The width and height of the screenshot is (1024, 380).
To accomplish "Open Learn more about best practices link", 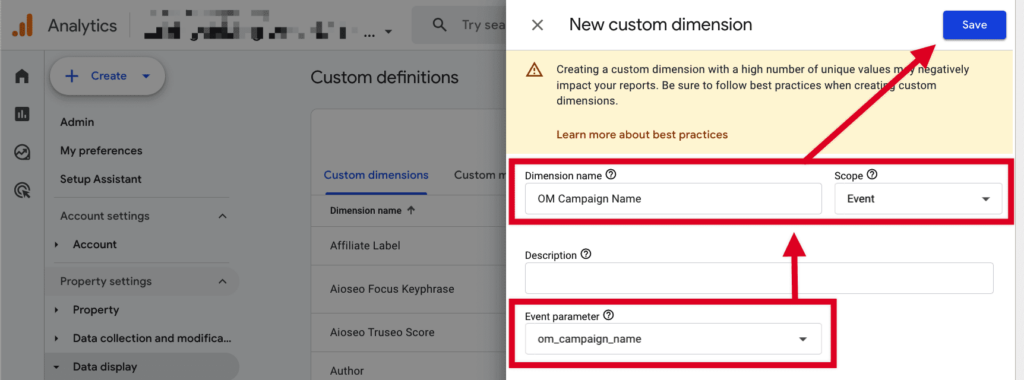I will [x=641, y=135].
